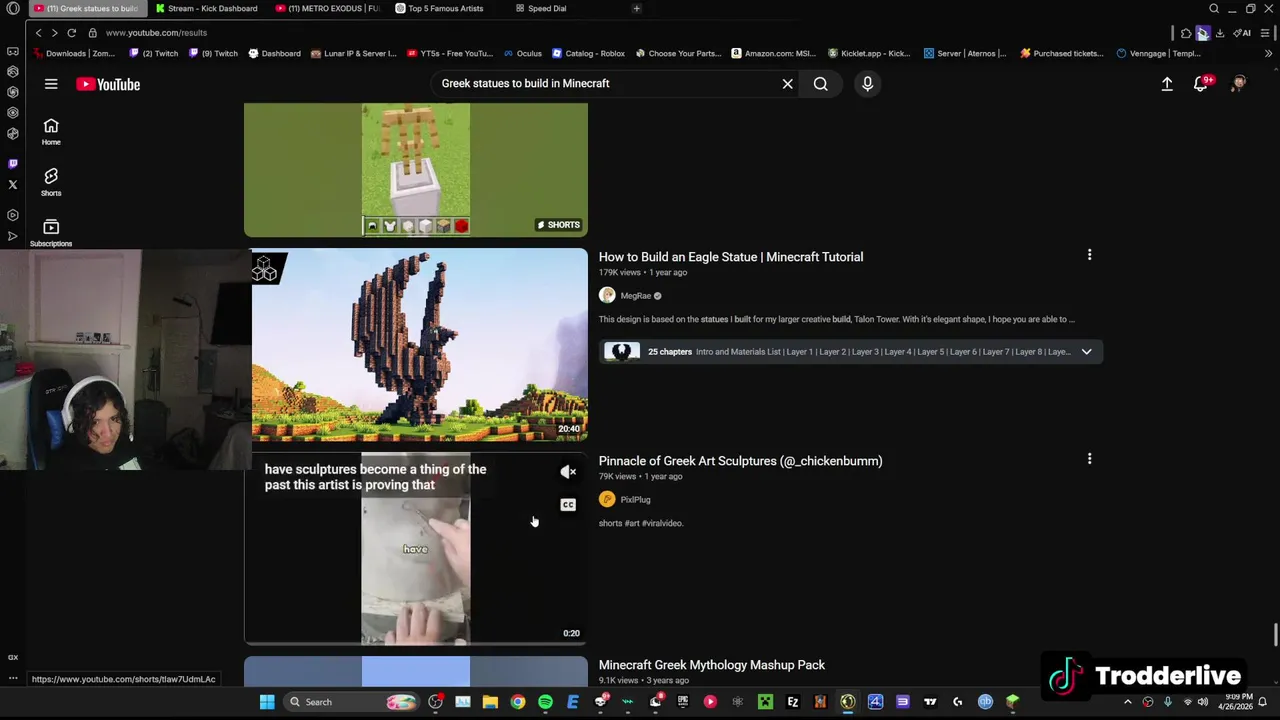The width and height of the screenshot is (1280, 720).
Task: Open the Purchased tickets bookmark
Action: (1062, 54)
